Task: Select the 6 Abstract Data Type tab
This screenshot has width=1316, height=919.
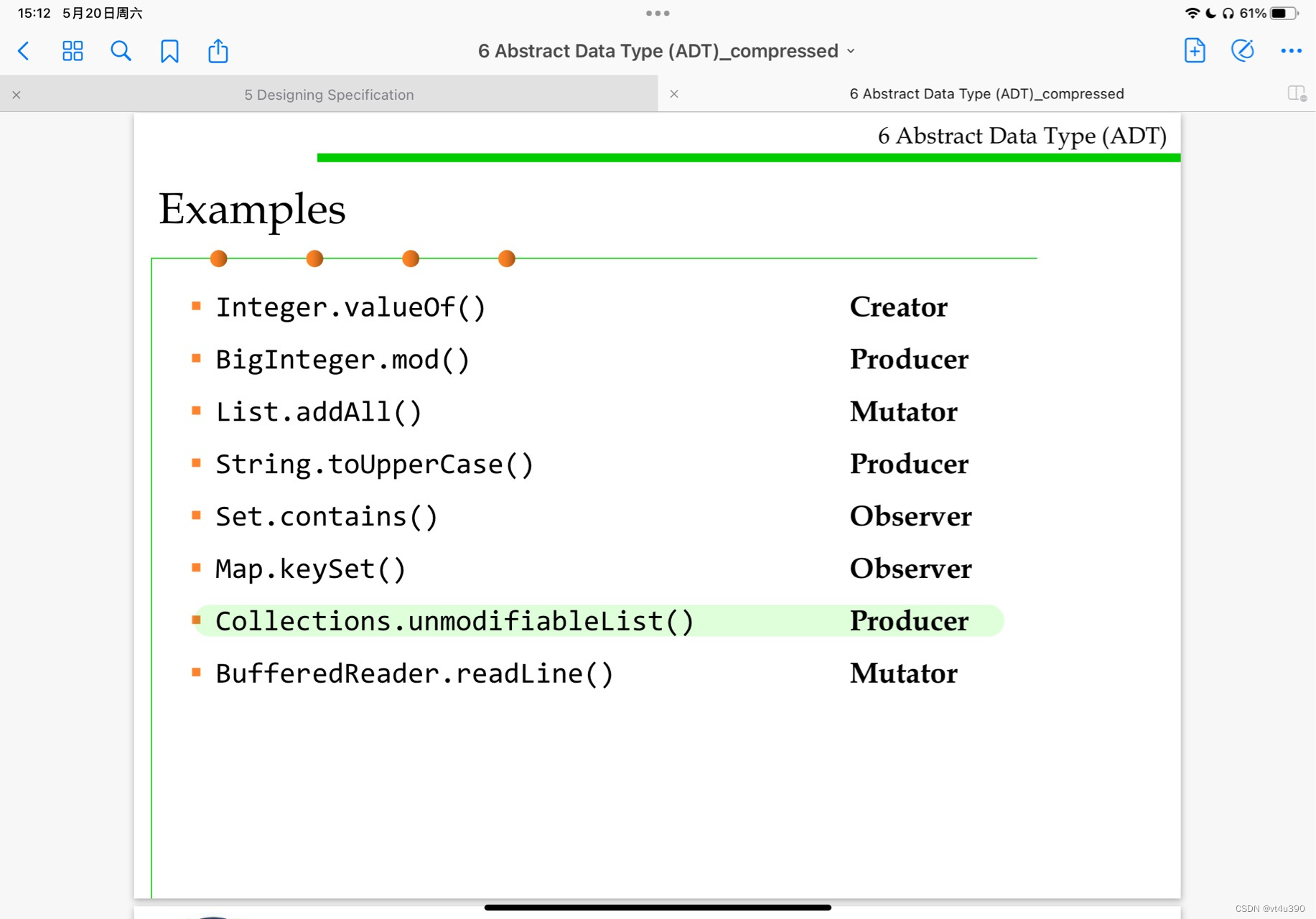Action: 986,94
